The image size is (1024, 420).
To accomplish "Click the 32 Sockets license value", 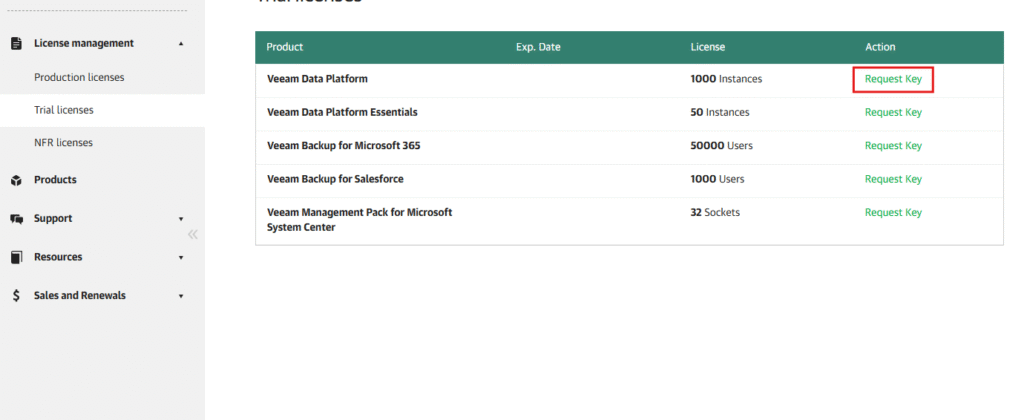I will [x=715, y=212].
